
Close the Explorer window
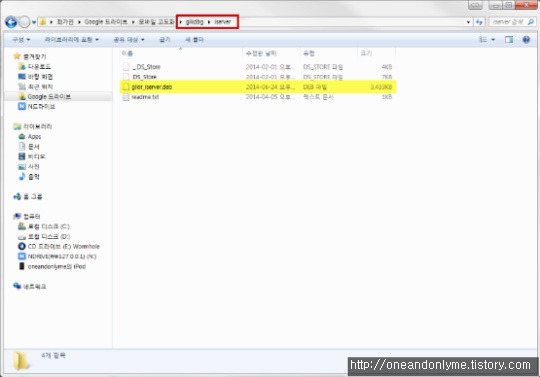[527, 5]
